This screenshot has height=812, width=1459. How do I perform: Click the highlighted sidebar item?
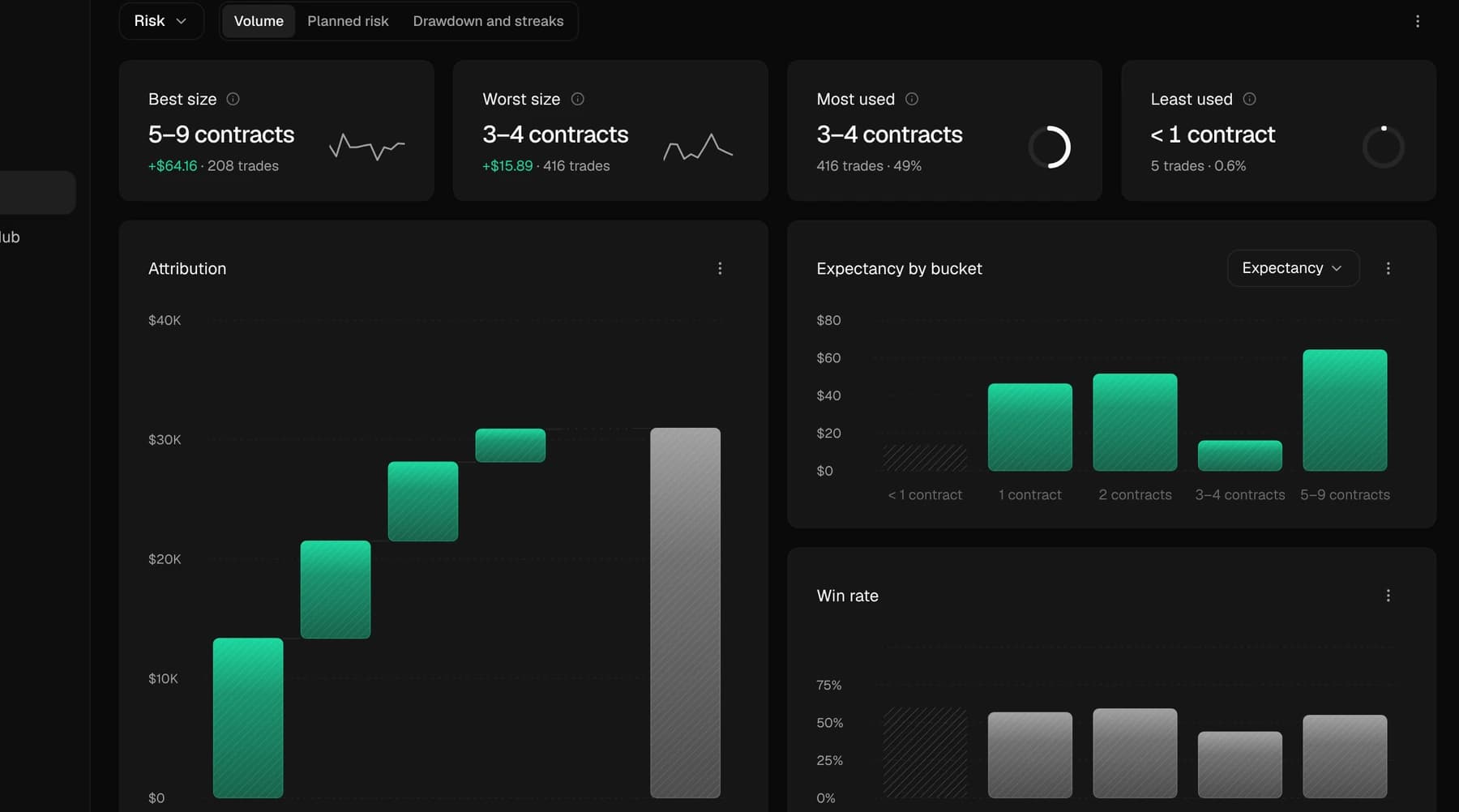tap(37, 192)
